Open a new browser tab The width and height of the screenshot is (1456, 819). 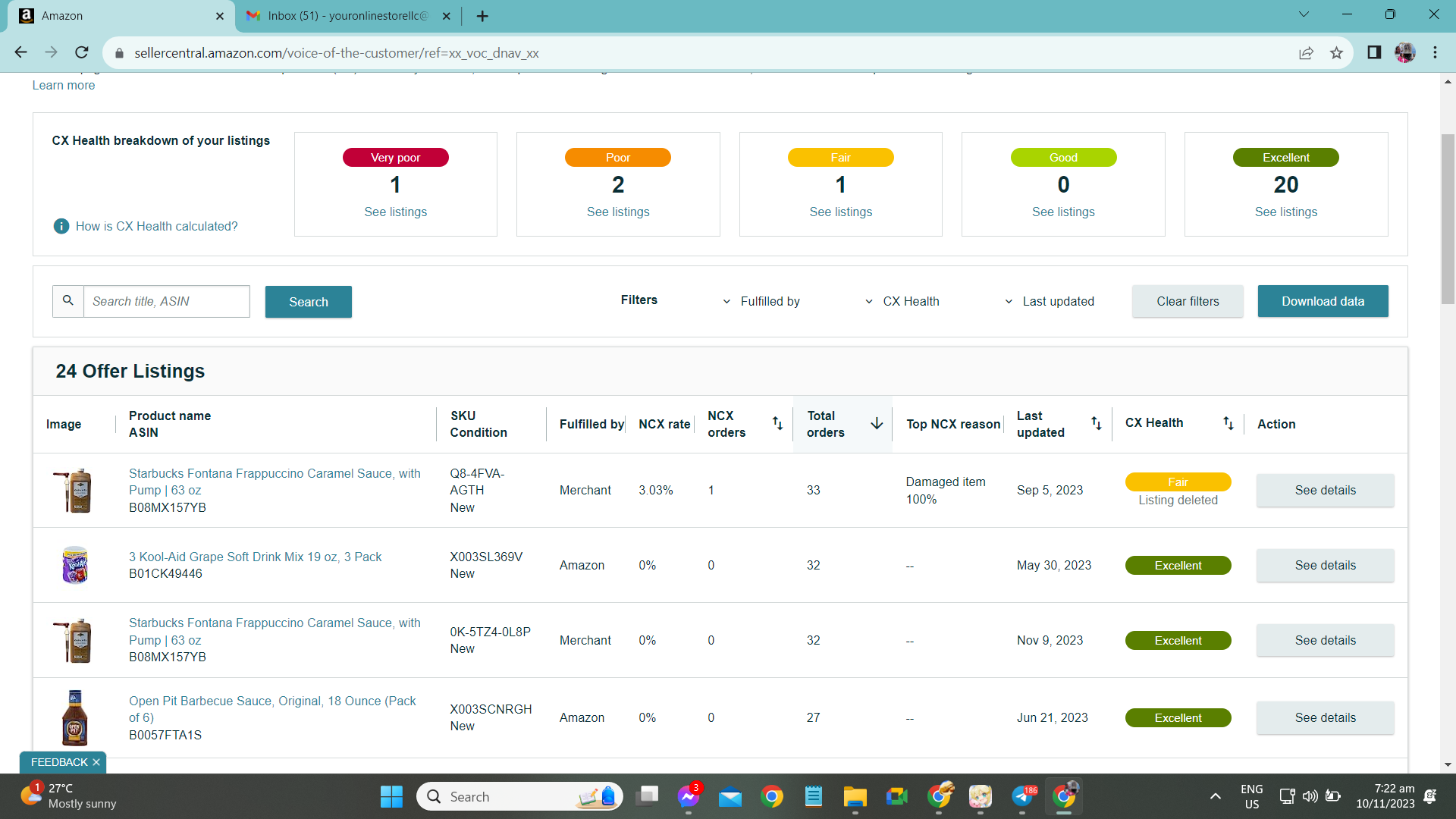click(x=482, y=16)
